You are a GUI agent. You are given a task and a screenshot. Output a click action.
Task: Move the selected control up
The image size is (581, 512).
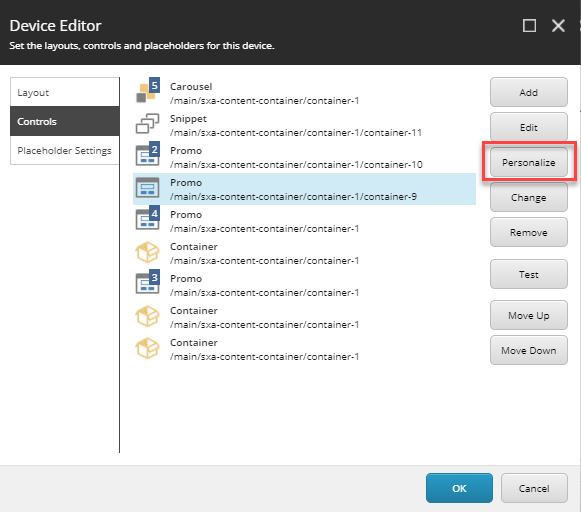(x=529, y=315)
